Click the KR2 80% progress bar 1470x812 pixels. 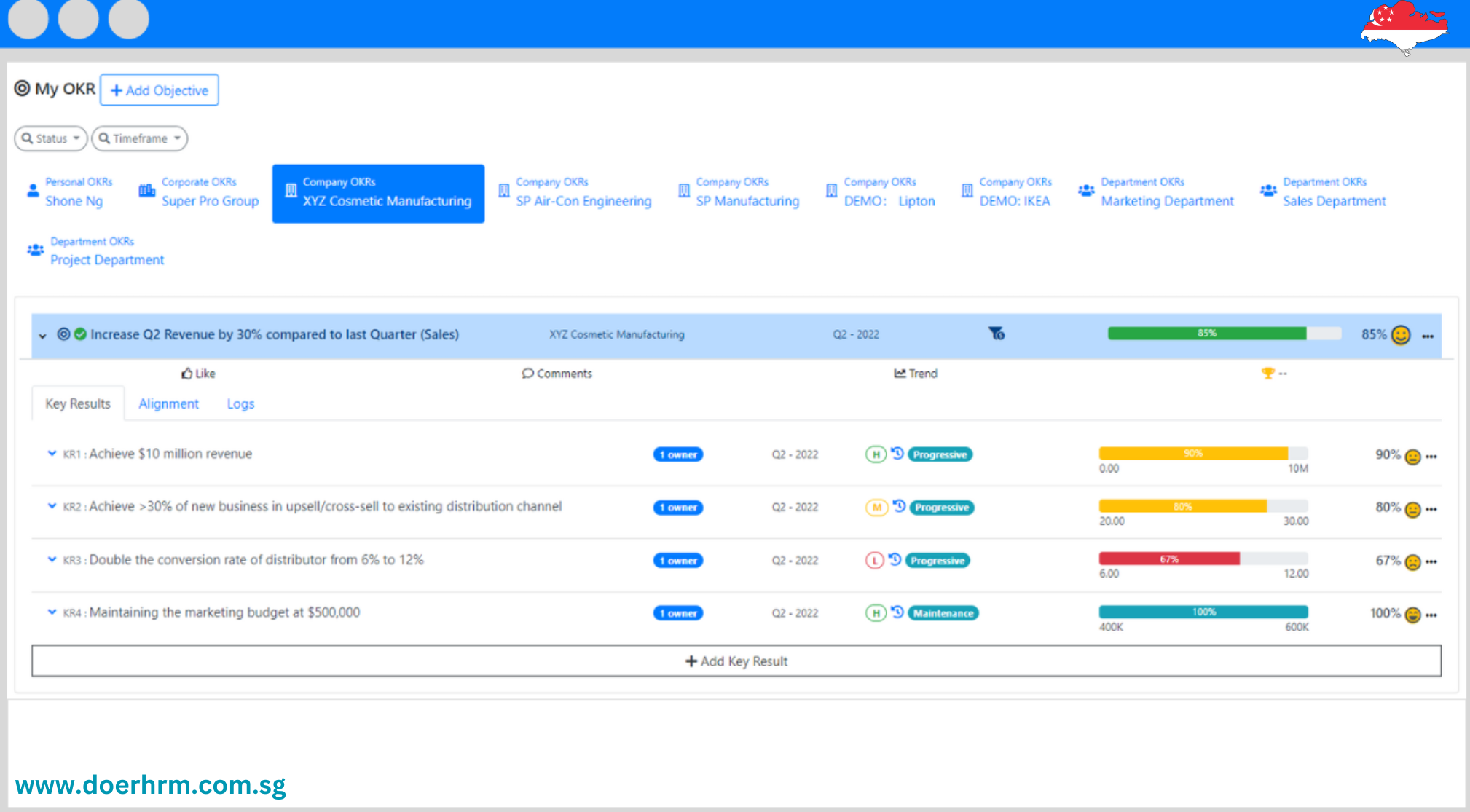coord(1203,506)
